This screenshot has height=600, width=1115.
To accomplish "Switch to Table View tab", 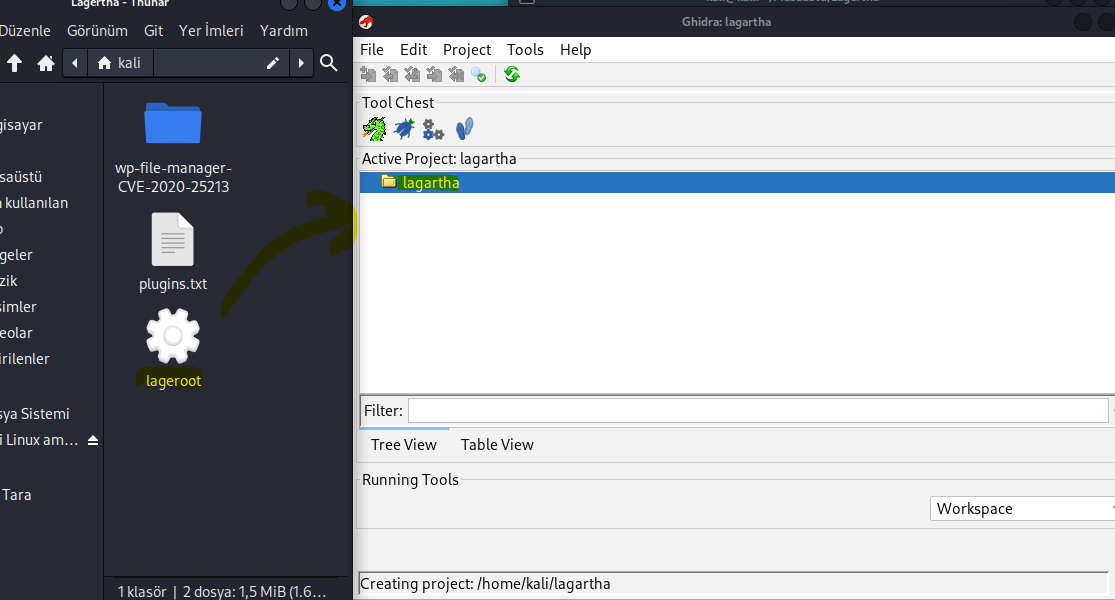I will (497, 445).
